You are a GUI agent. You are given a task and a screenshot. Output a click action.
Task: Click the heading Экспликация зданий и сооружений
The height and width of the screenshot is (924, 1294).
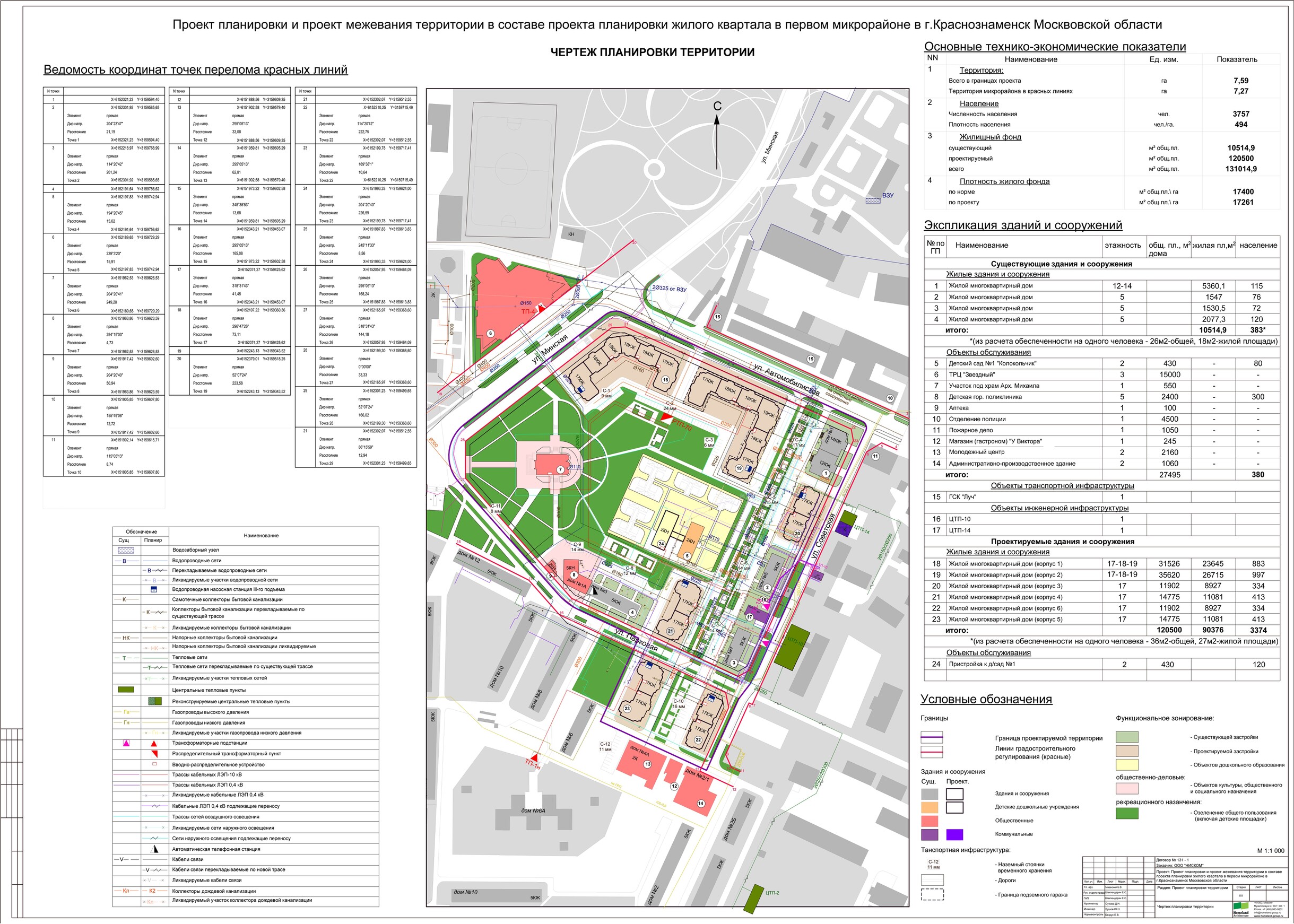coord(1022,225)
